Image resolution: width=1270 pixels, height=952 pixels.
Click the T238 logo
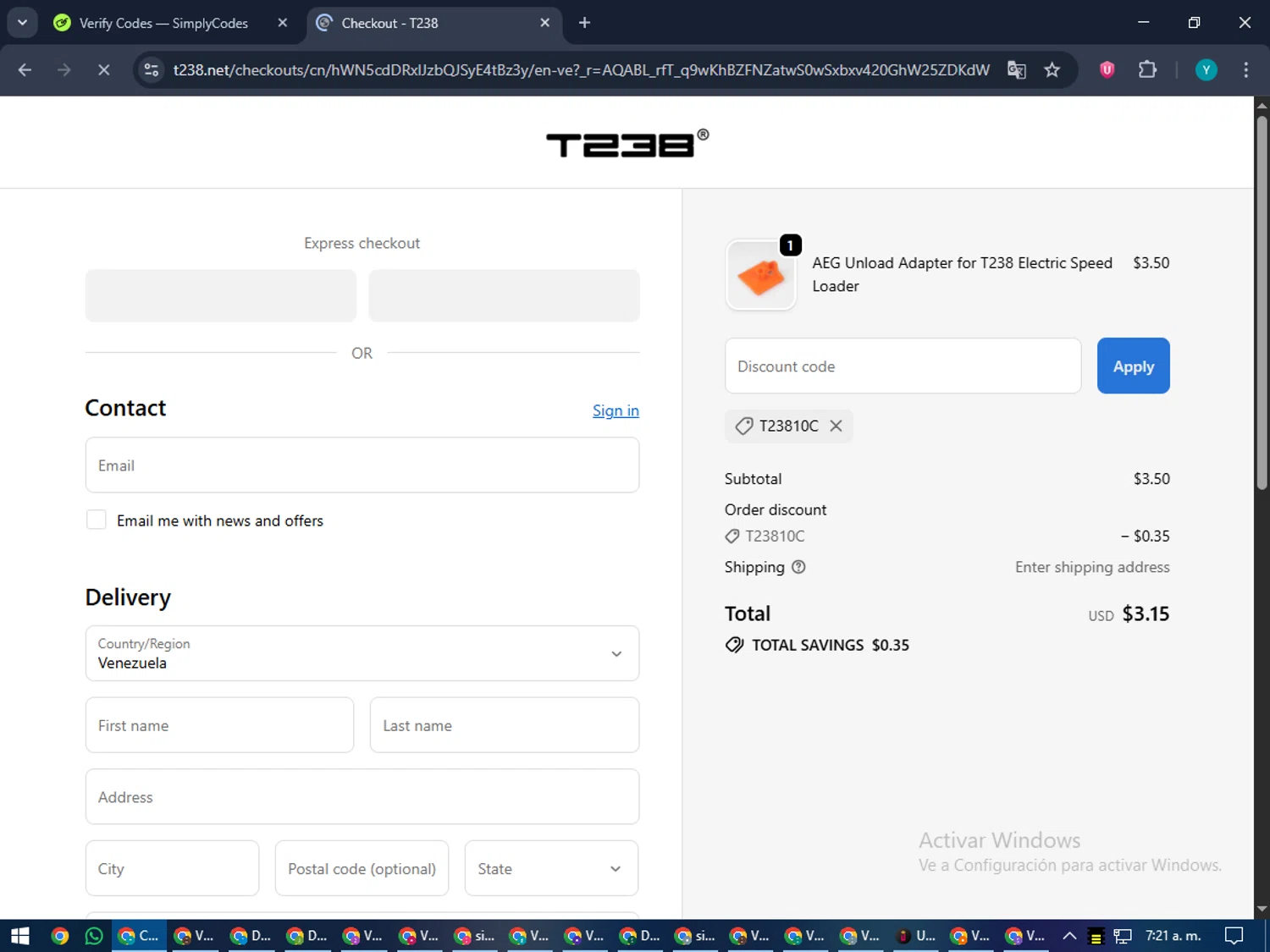point(627,144)
